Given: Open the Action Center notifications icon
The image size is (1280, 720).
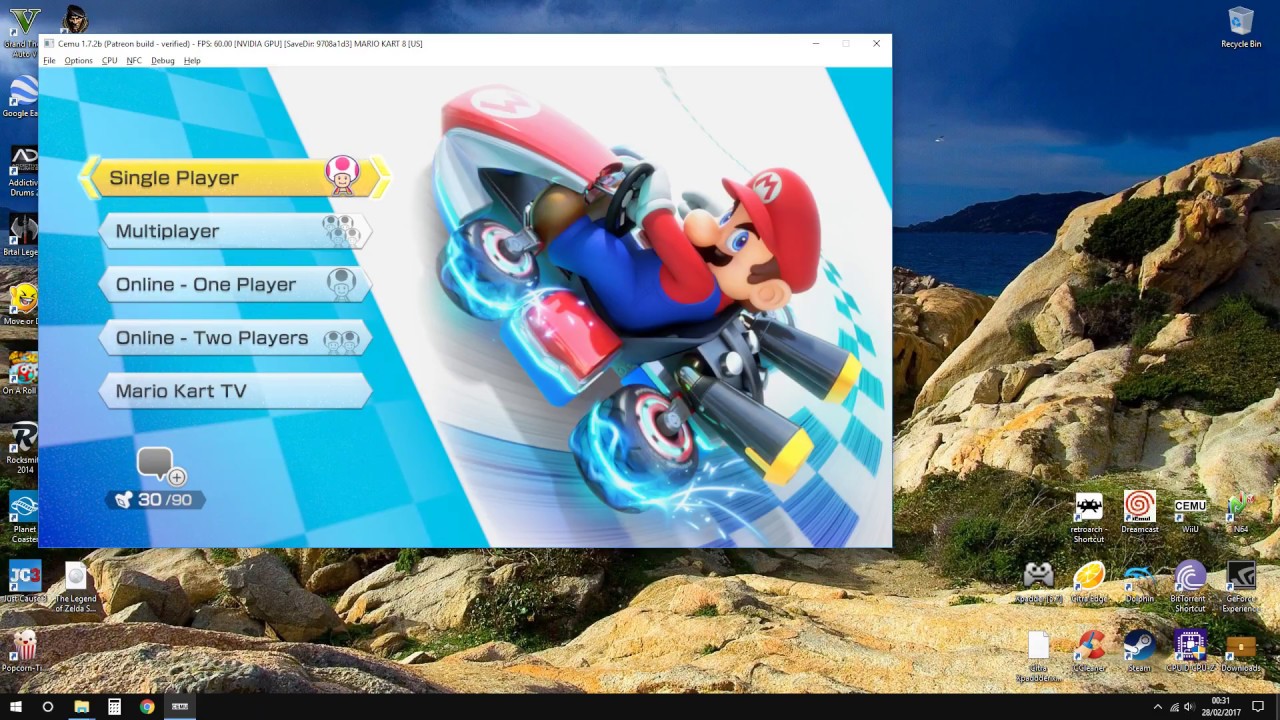Looking at the screenshot, I should click(1258, 706).
